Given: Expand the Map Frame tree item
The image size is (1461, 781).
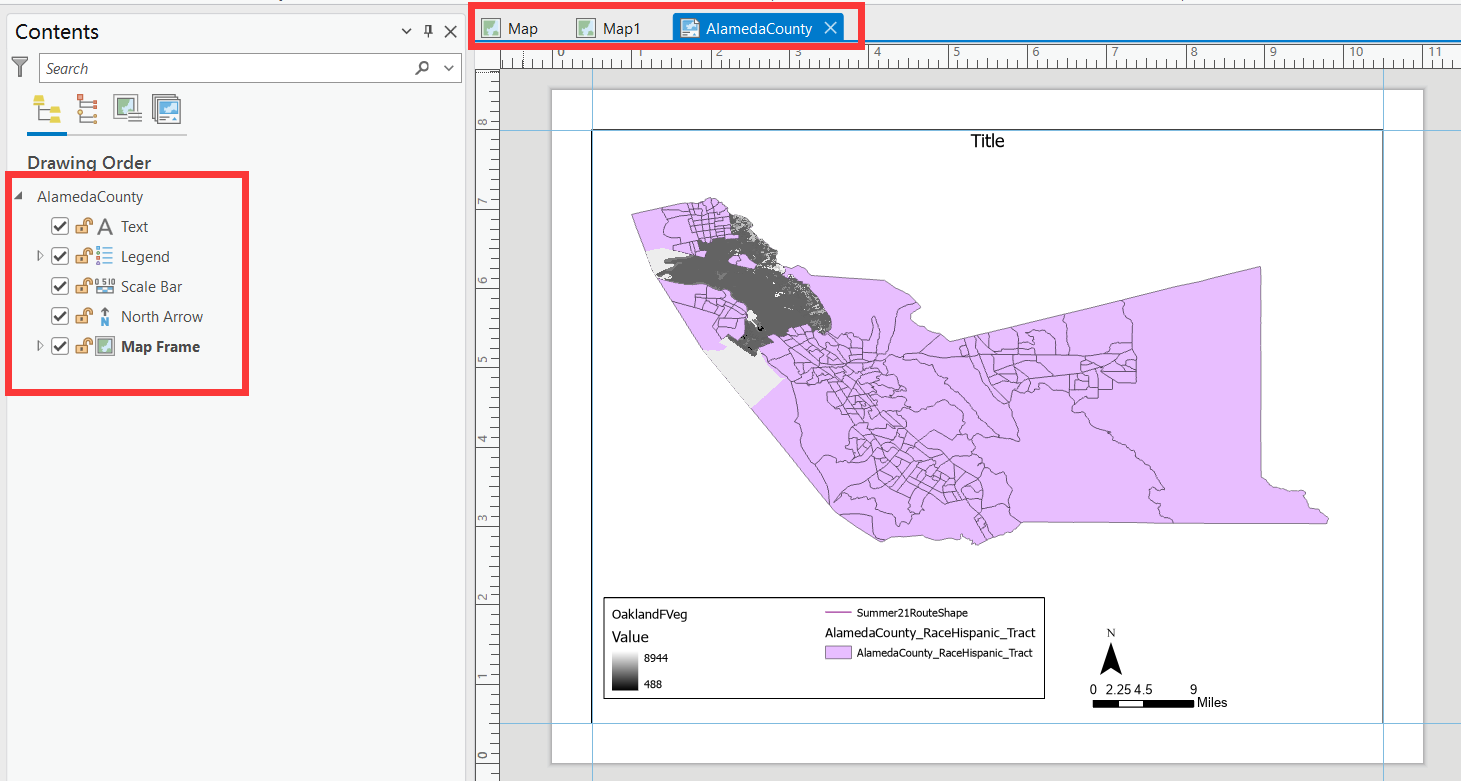Looking at the screenshot, I should coord(40,346).
